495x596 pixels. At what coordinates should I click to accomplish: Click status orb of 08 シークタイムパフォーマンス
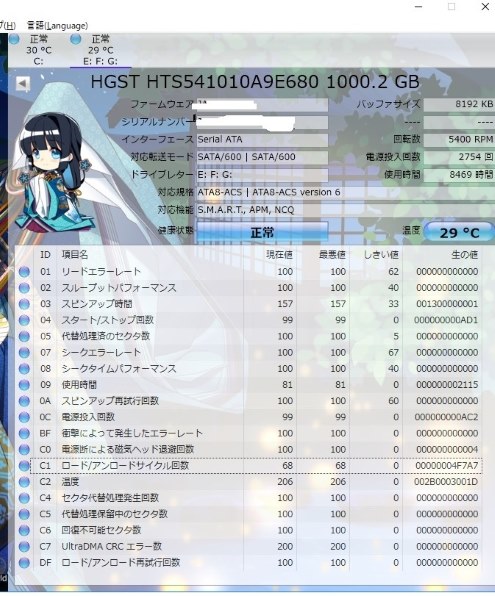24,369
